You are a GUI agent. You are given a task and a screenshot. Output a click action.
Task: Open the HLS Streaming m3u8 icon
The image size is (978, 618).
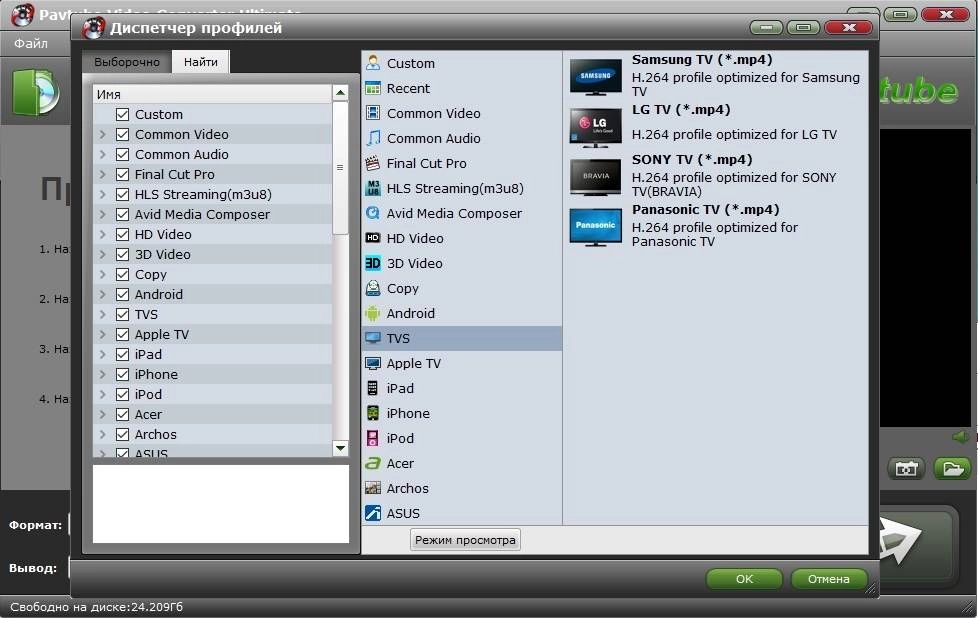click(x=373, y=188)
